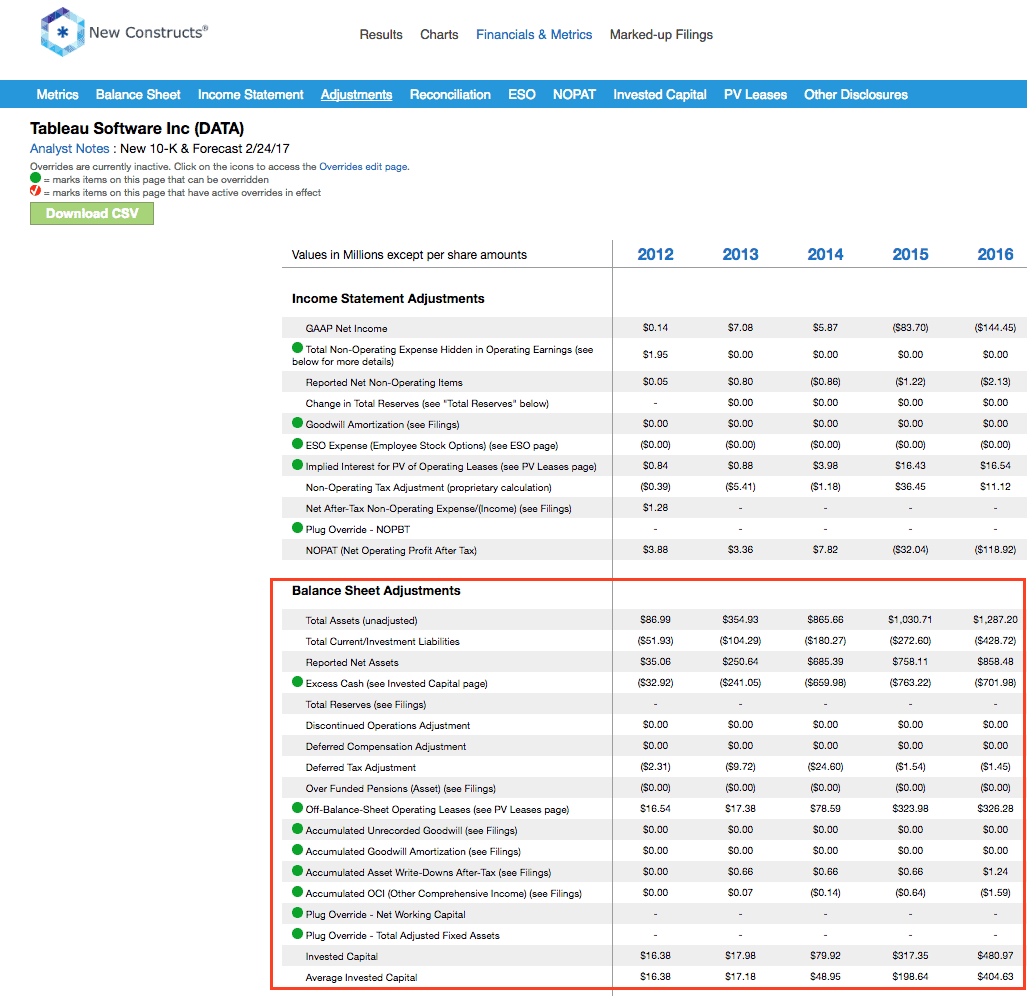The image size is (1027, 996).
Task: Click GAAP Net Income value ($144.45)
Action: point(995,327)
